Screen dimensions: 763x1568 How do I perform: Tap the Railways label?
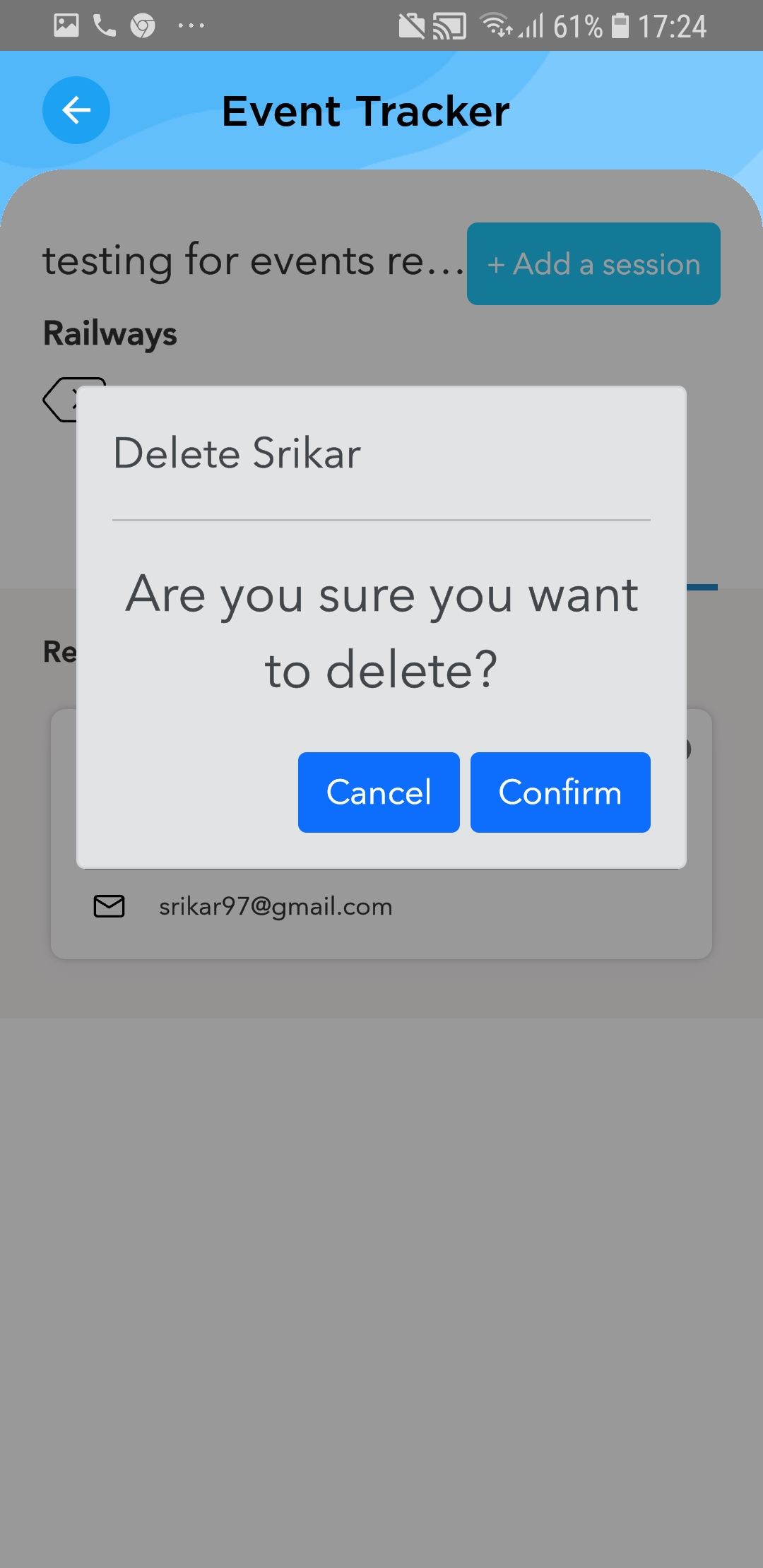click(110, 333)
